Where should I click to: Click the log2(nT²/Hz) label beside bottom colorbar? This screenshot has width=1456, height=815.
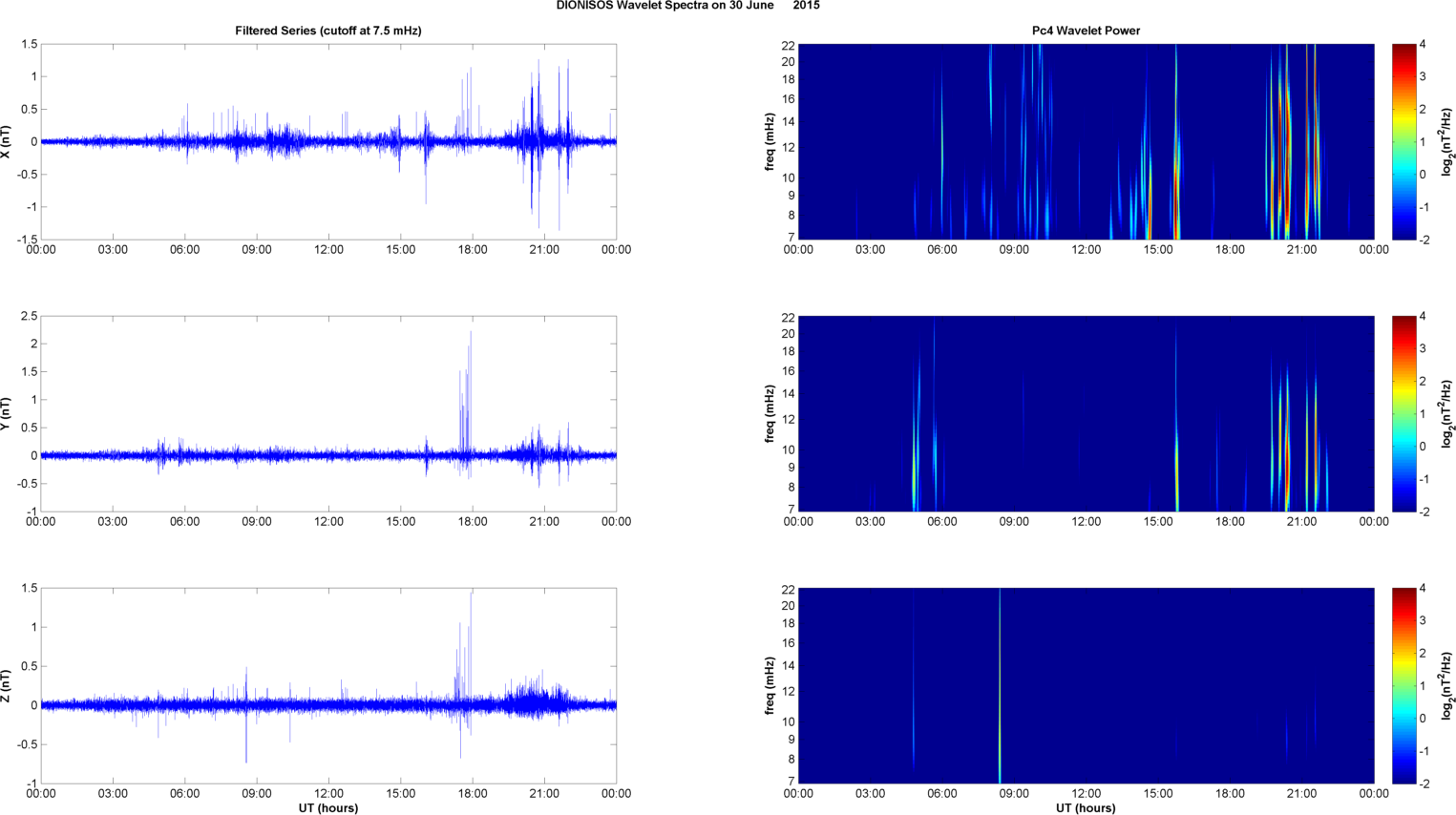pos(1447,685)
